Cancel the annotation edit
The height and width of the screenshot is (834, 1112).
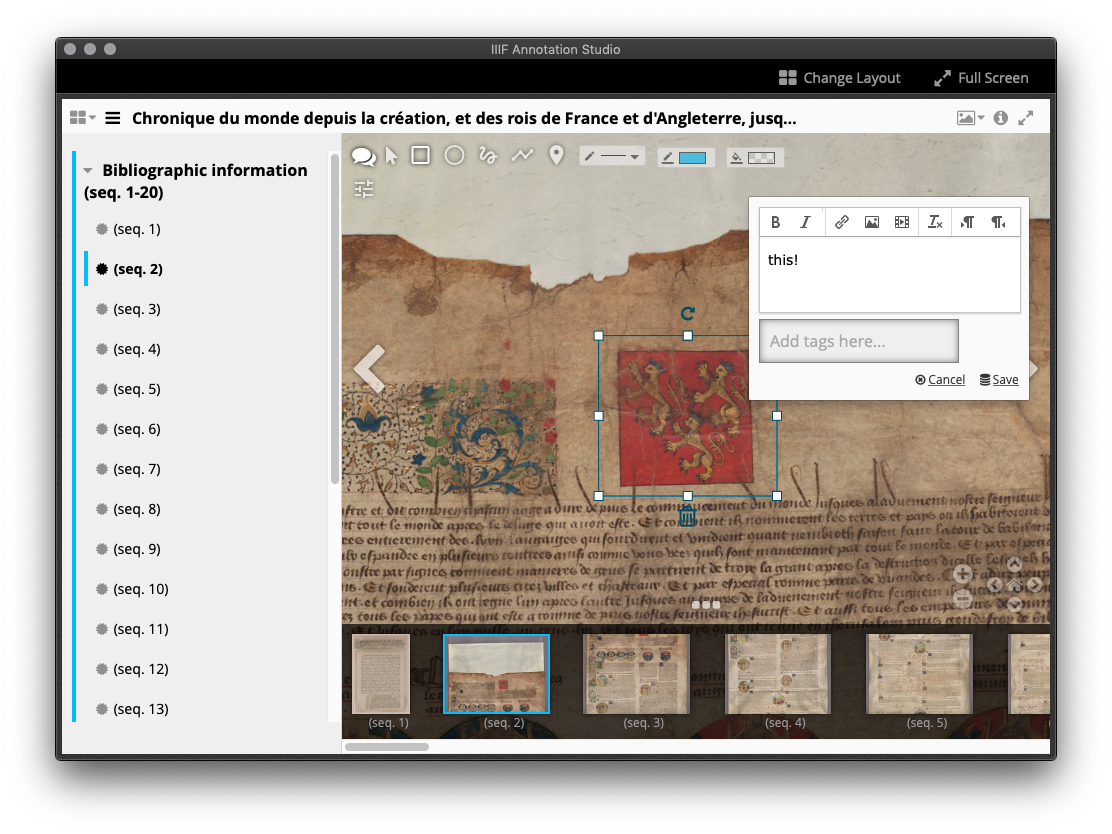(940, 380)
